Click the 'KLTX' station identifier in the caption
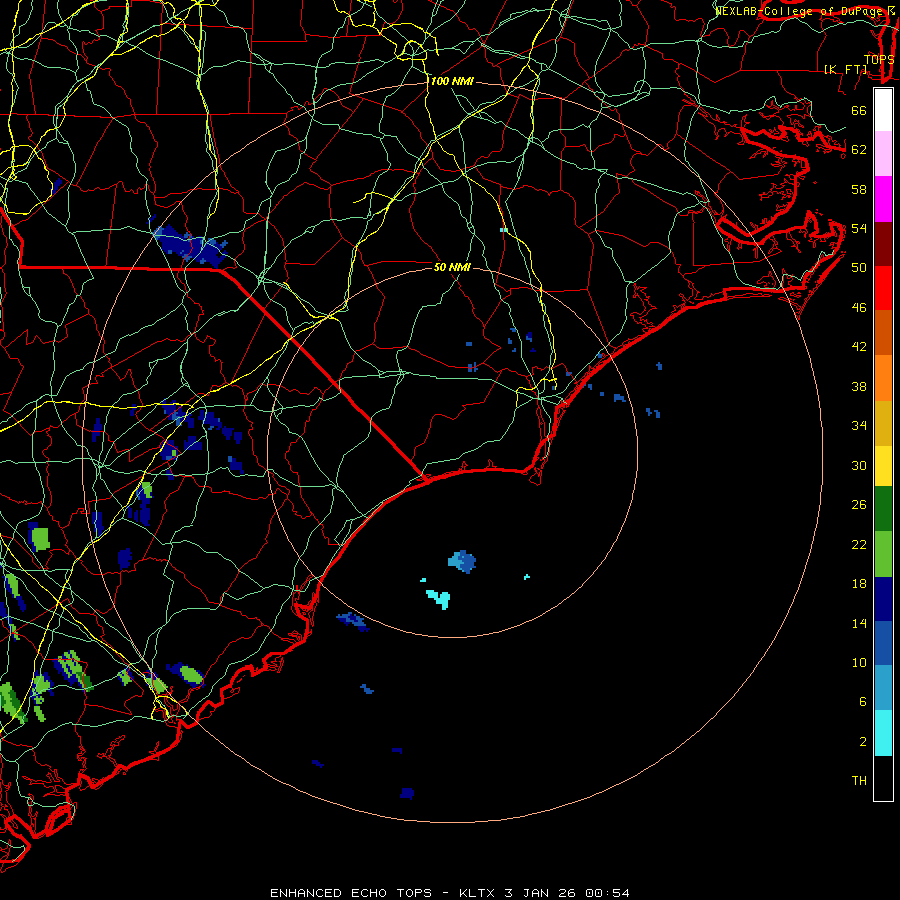The width and height of the screenshot is (900, 900). click(478, 893)
